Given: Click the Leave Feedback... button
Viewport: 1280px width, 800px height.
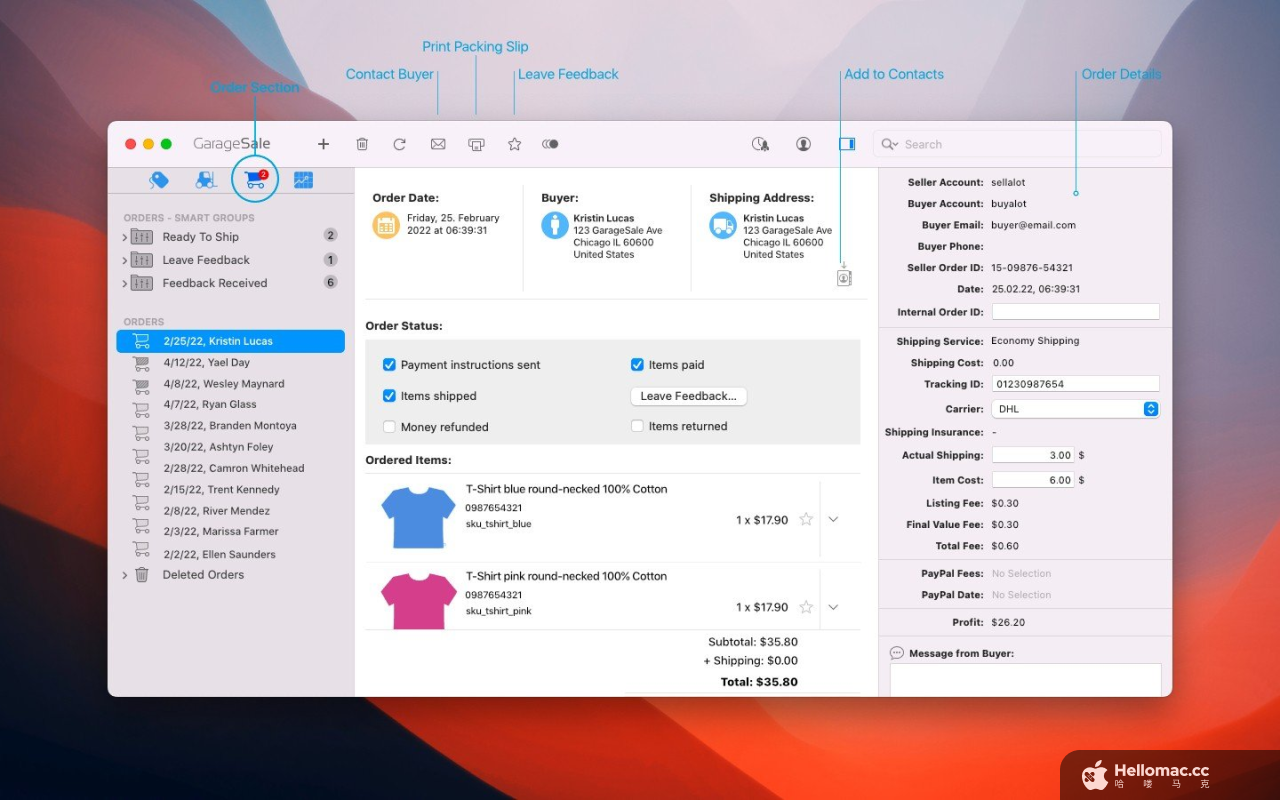Looking at the screenshot, I should (x=688, y=396).
